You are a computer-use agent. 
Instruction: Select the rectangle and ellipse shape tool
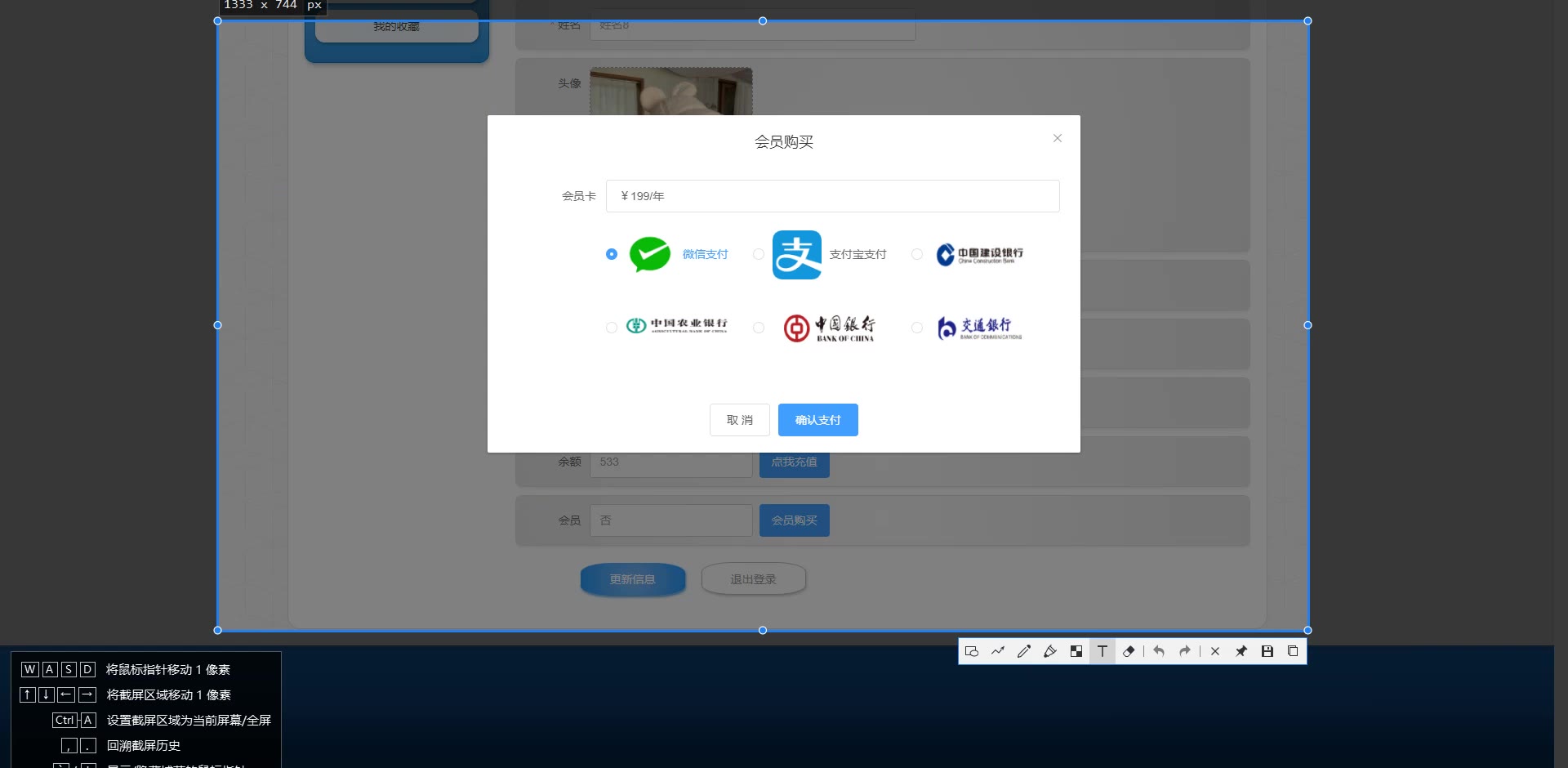tap(972, 651)
